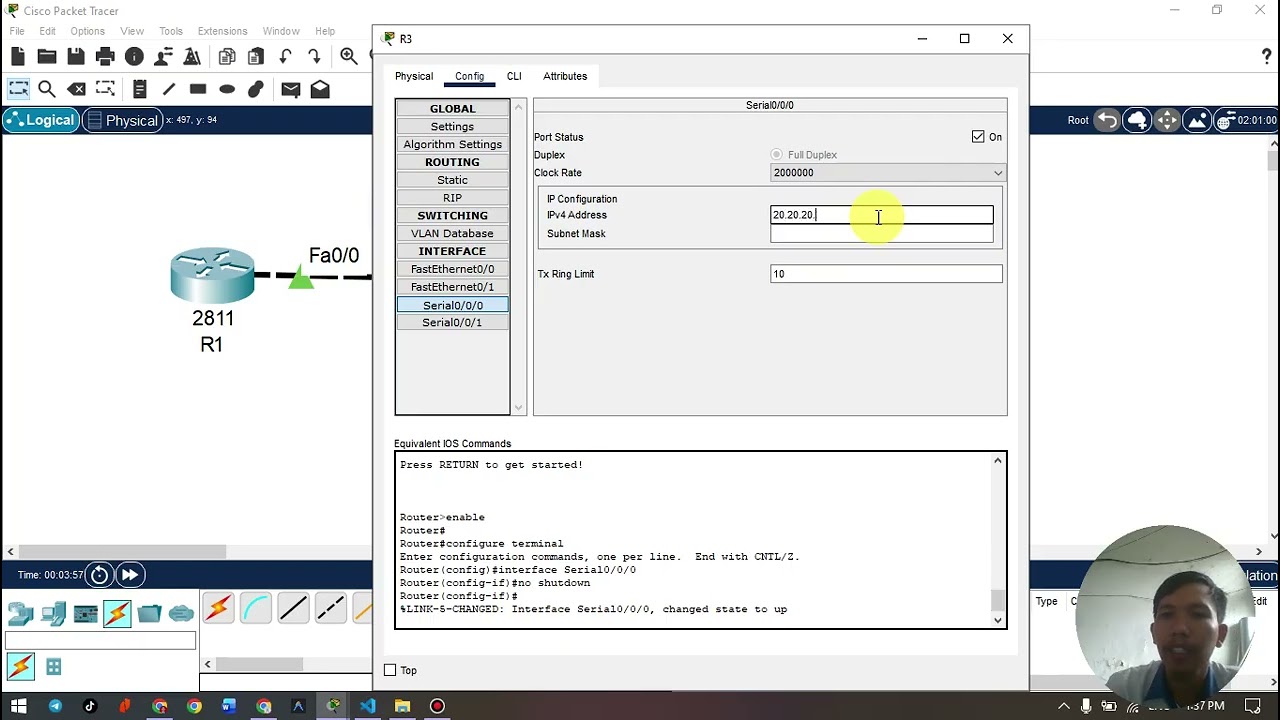The image size is (1280, 720).
Task: Click into the IPv4 Address field
Action: pyautogui.click(x=881, y=215)
